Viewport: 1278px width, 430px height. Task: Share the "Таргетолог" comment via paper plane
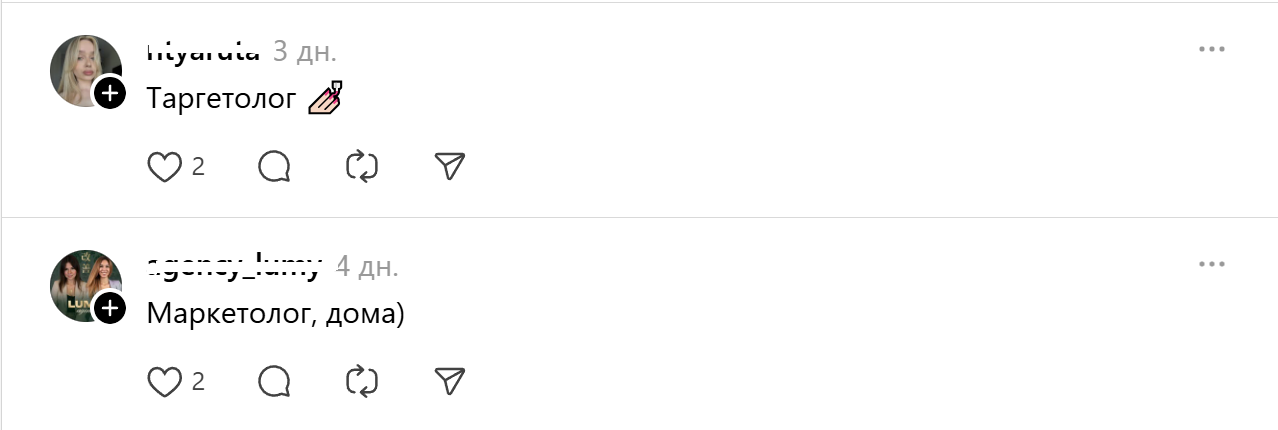[x=451, y=167]
